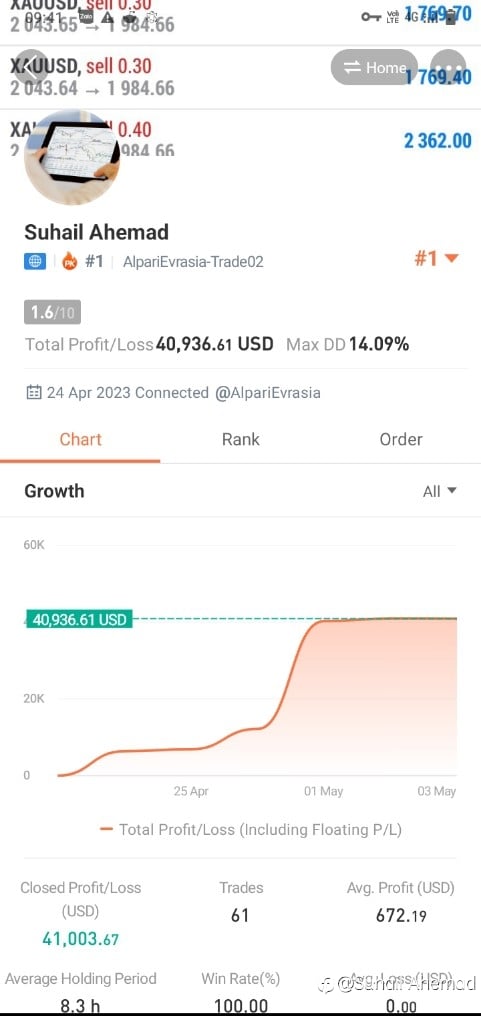Tap the 40,936.61 USD chart label
This screenshot has width=481, height=1016.
point(79,619)
